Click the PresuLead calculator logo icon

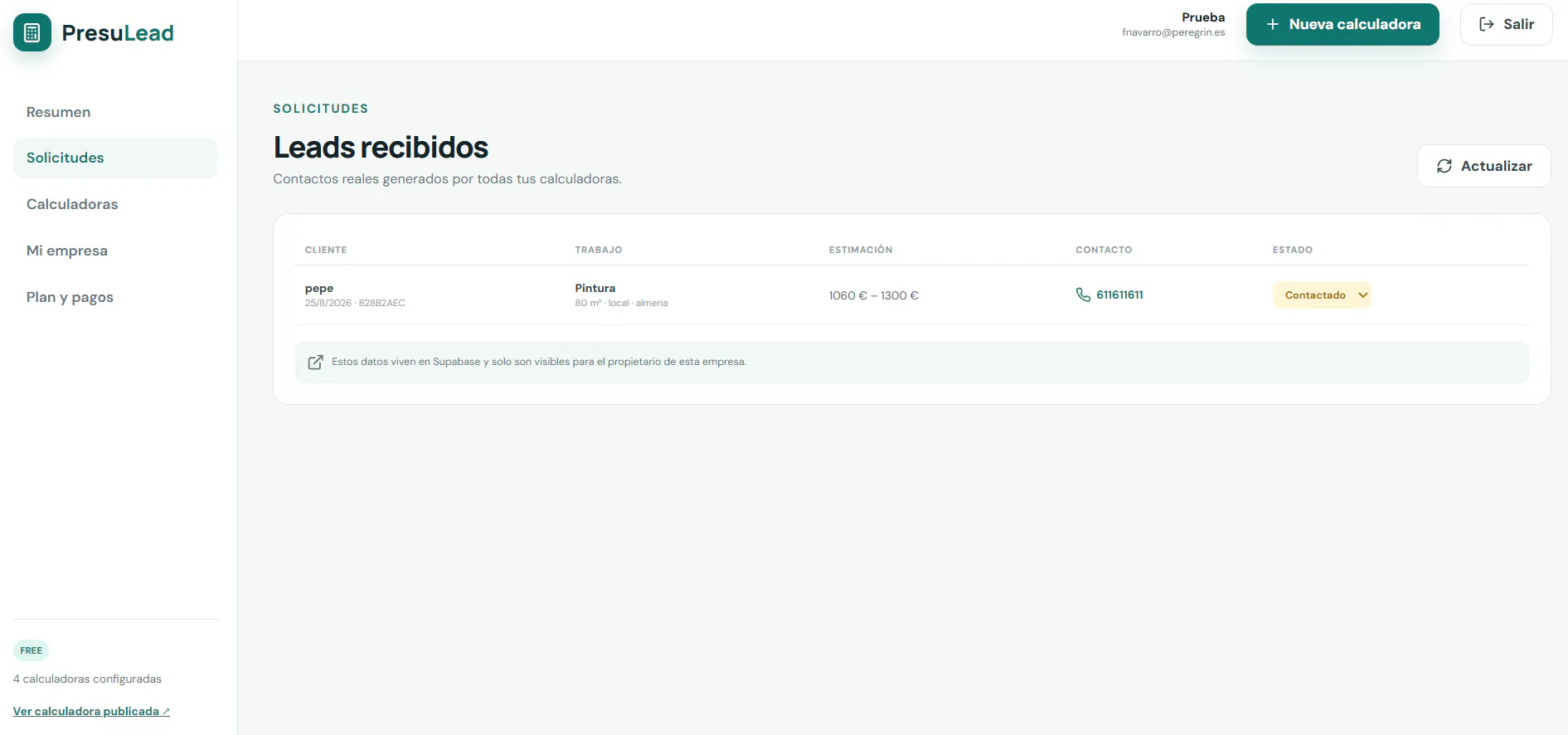32,32
